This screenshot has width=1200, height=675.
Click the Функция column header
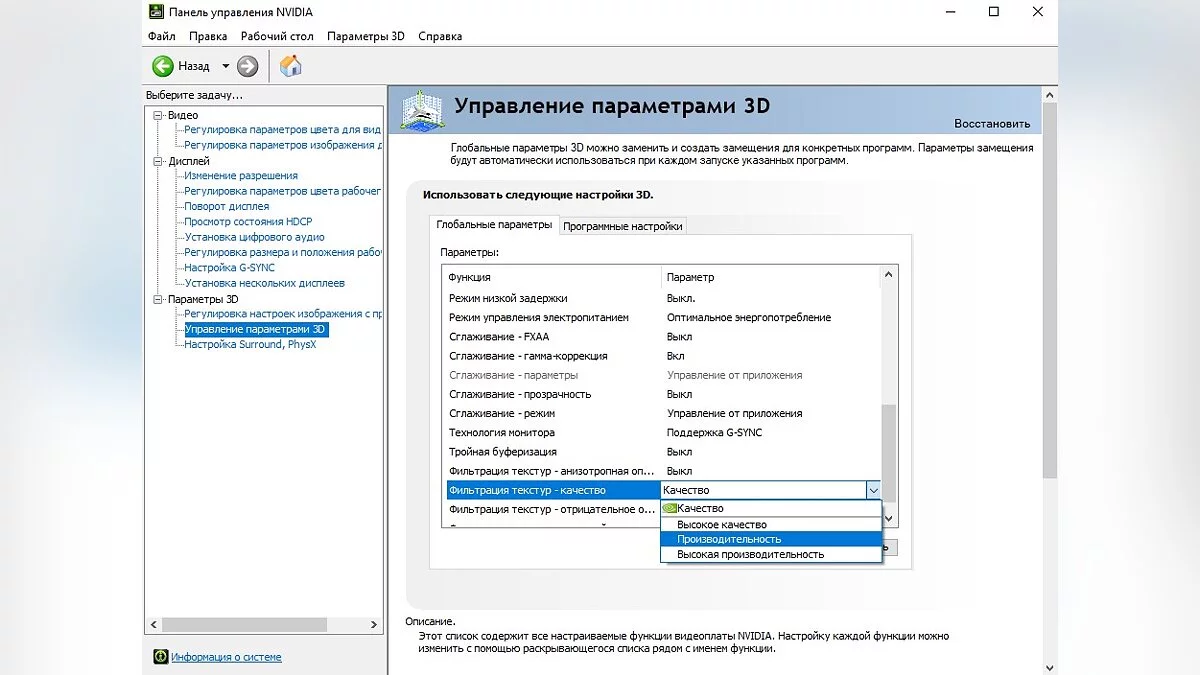552,277
